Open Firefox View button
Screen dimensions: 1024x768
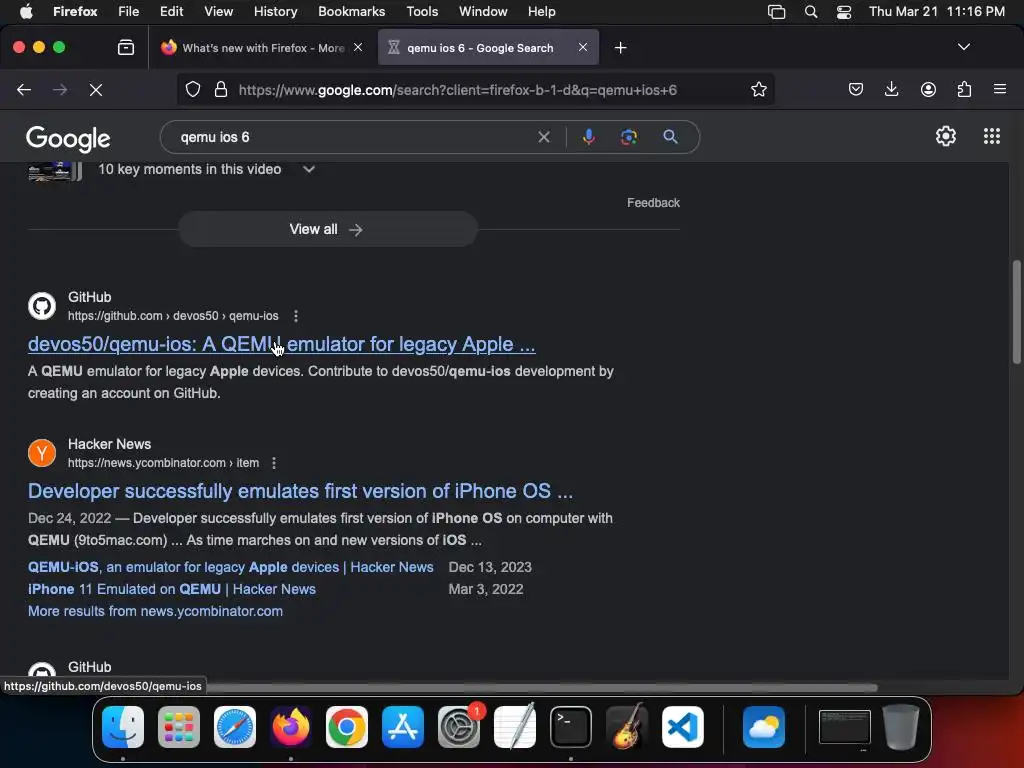pyautogui.click(x=126, y=48)
